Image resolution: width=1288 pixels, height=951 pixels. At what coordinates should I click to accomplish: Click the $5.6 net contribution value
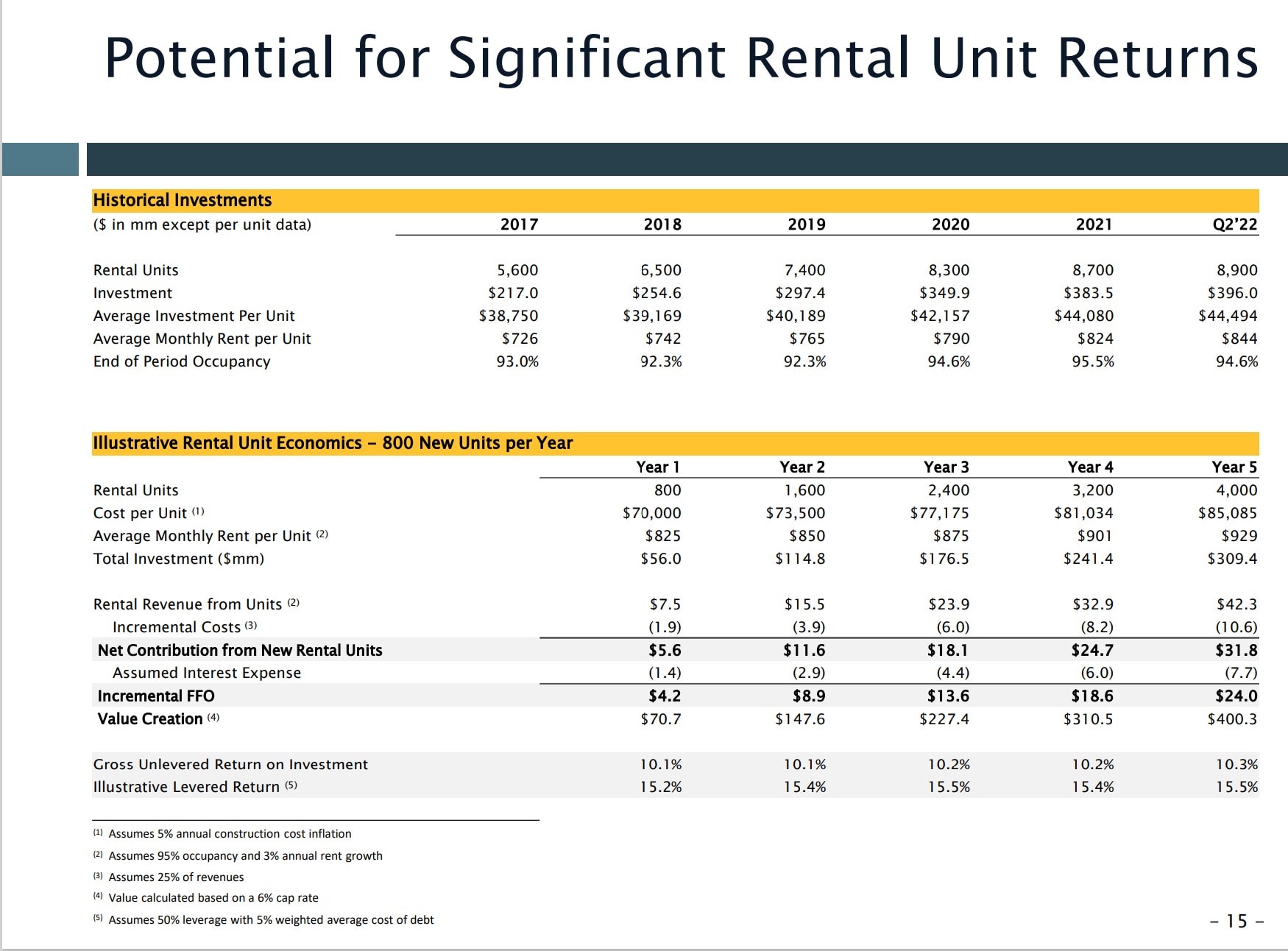[665, 650]
